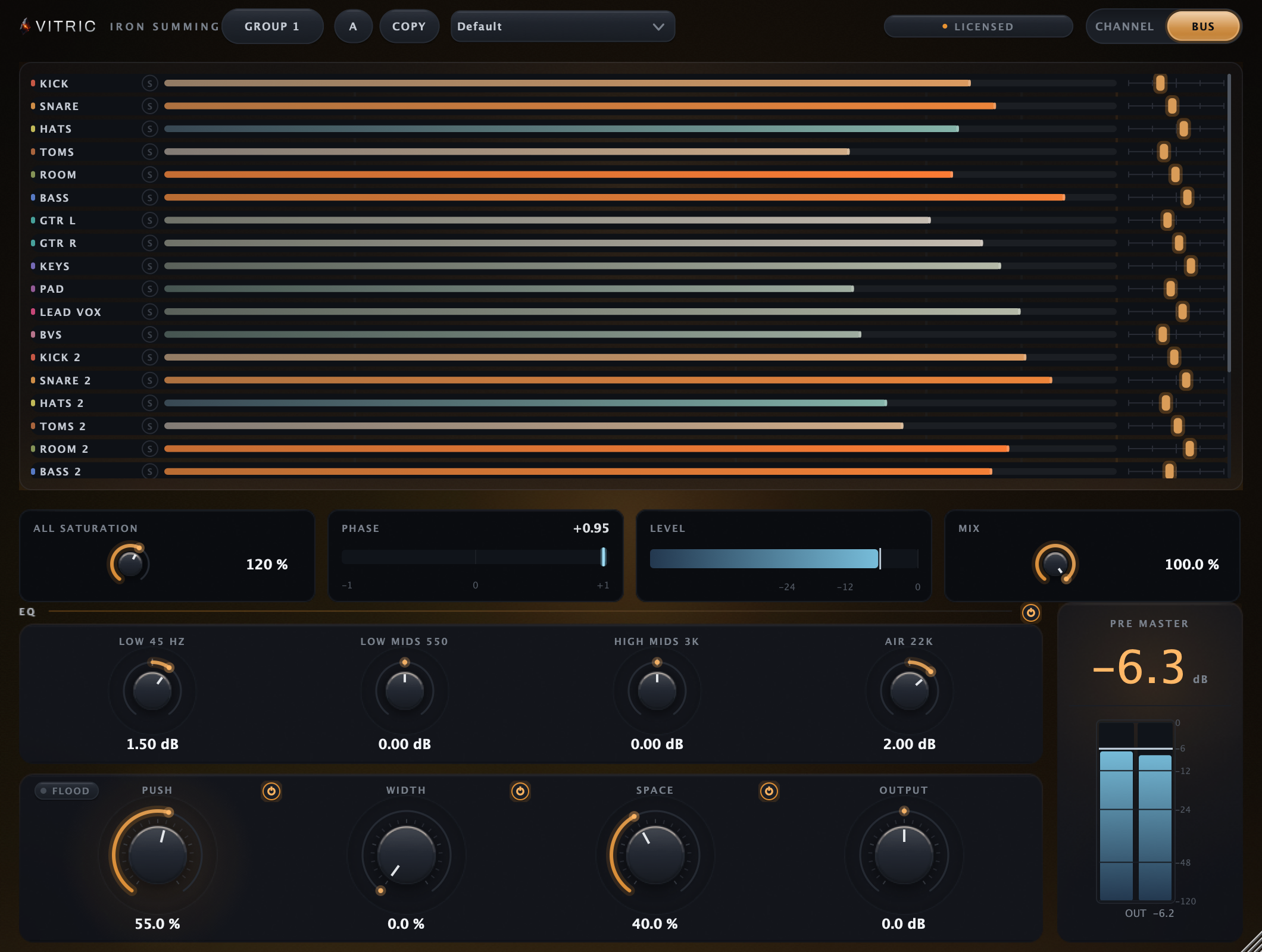
Task: Solo the HATS channel
Action: pos(149,129)
